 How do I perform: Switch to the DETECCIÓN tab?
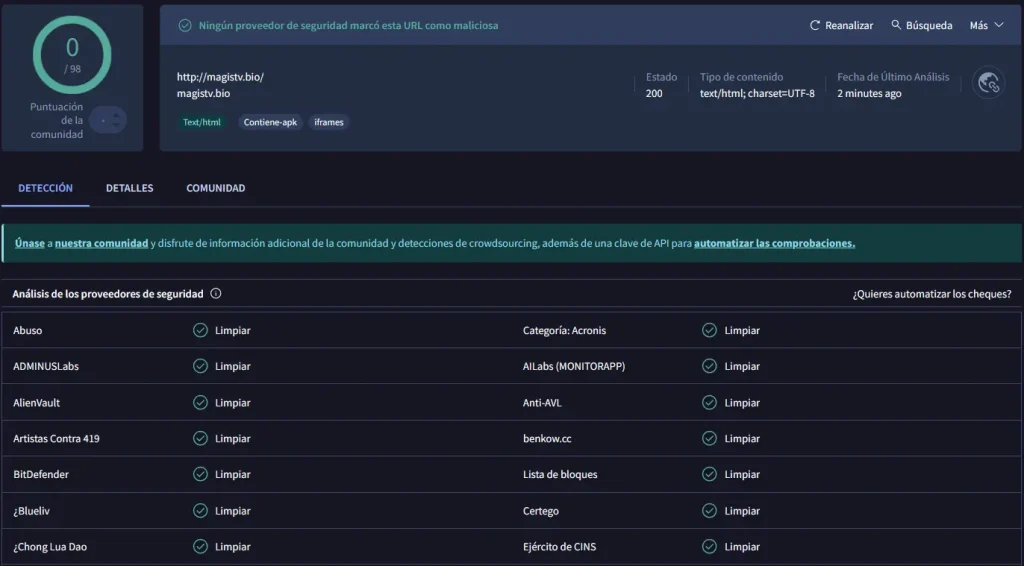(45, 188)
